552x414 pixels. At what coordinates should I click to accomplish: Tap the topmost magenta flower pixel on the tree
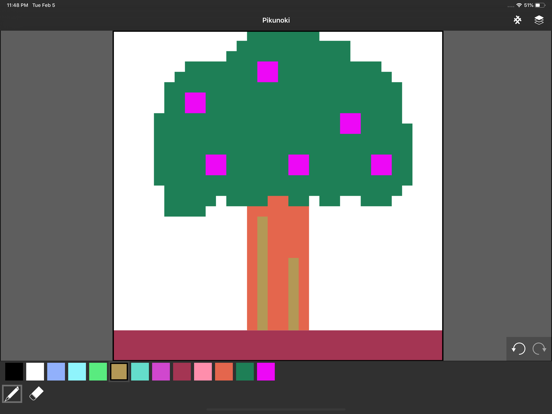[268, 72]
